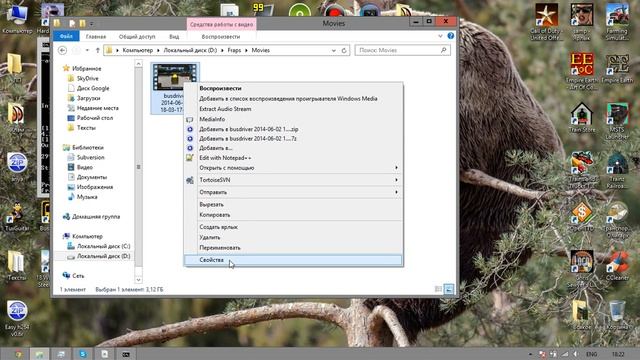Open the Call of Duty United Offensive shortcut
Viewport: 640px width, 360px height.
546,21
